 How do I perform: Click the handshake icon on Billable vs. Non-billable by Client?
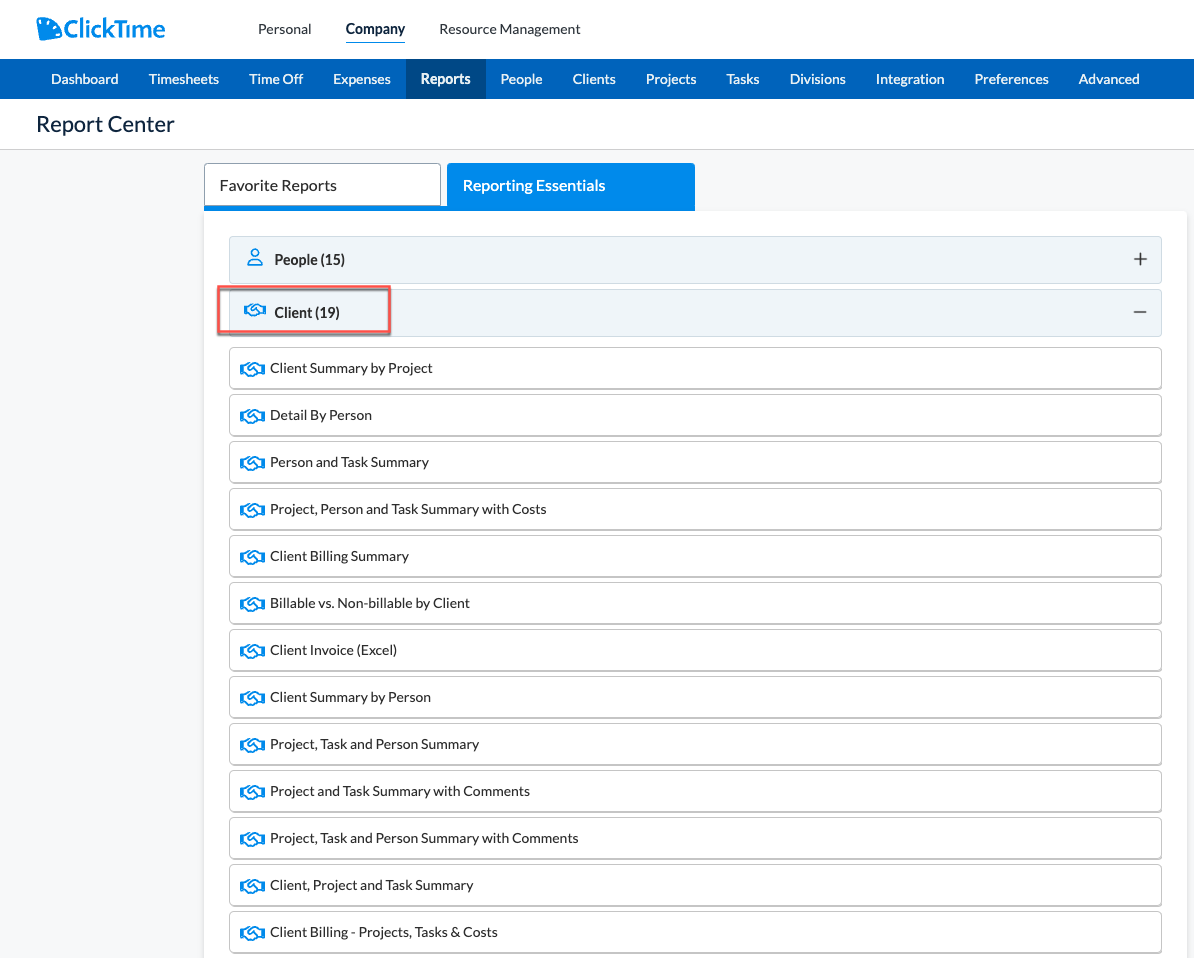tap(252, 603)
